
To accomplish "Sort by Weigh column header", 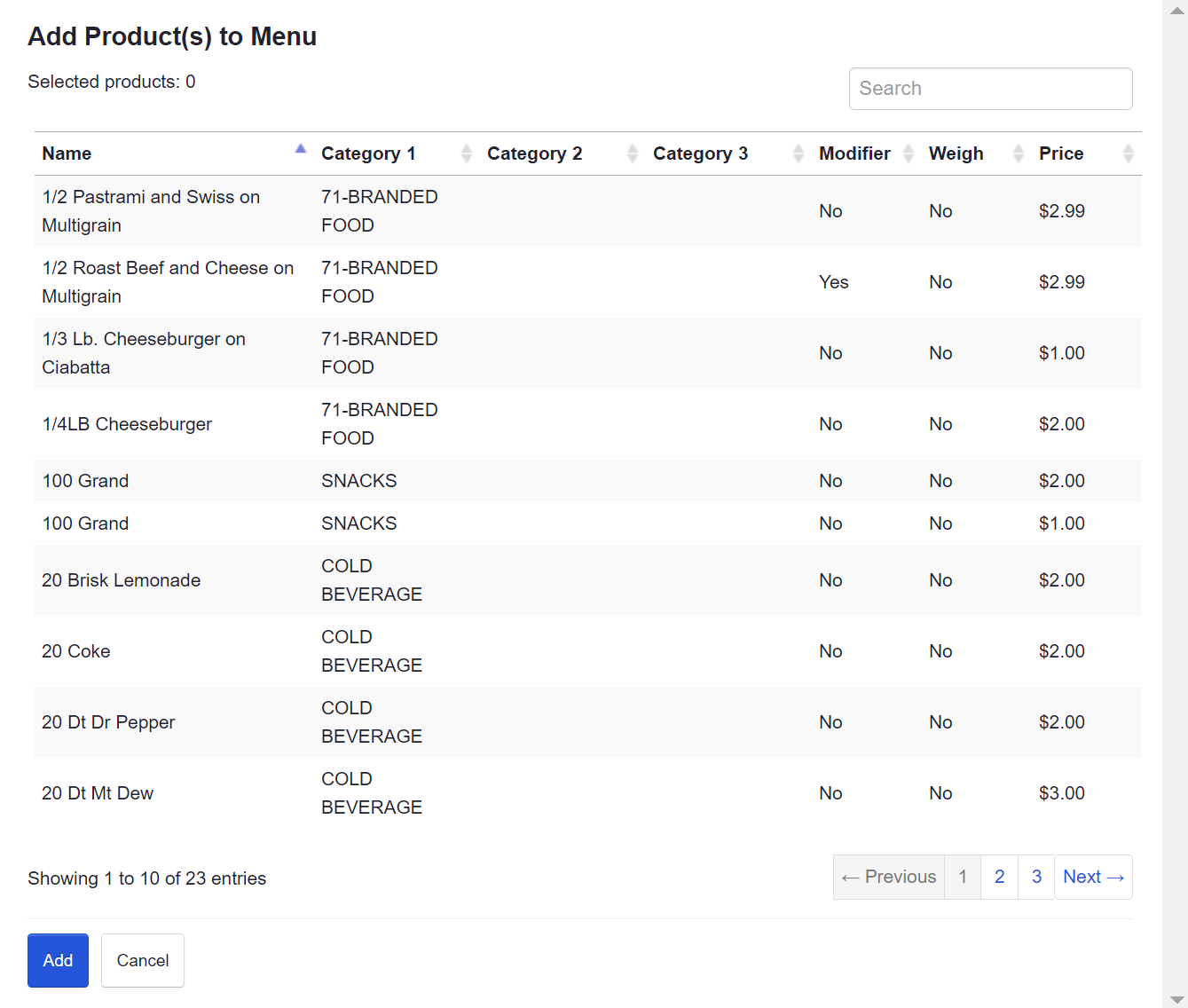I will point(956,154).
